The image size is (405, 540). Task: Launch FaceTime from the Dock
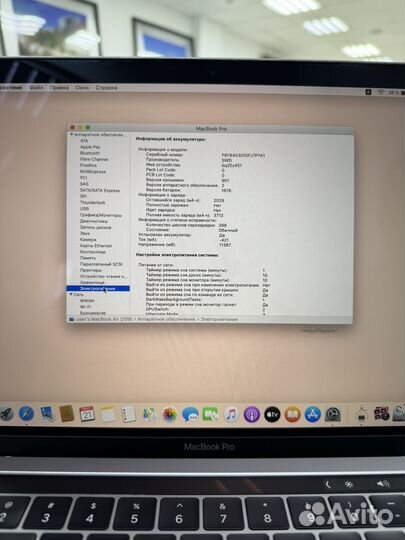[x=210, y=414]
